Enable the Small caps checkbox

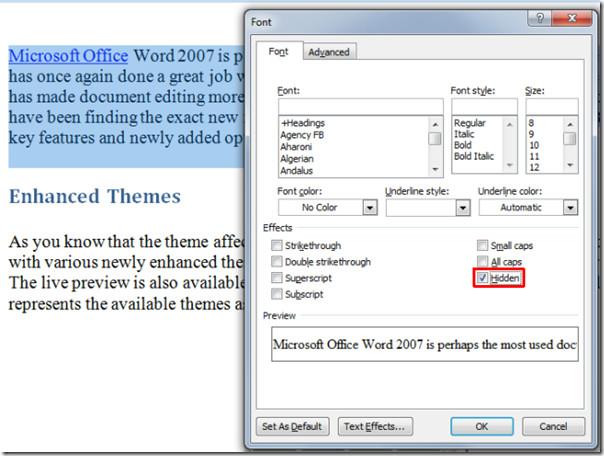[482, 245]
